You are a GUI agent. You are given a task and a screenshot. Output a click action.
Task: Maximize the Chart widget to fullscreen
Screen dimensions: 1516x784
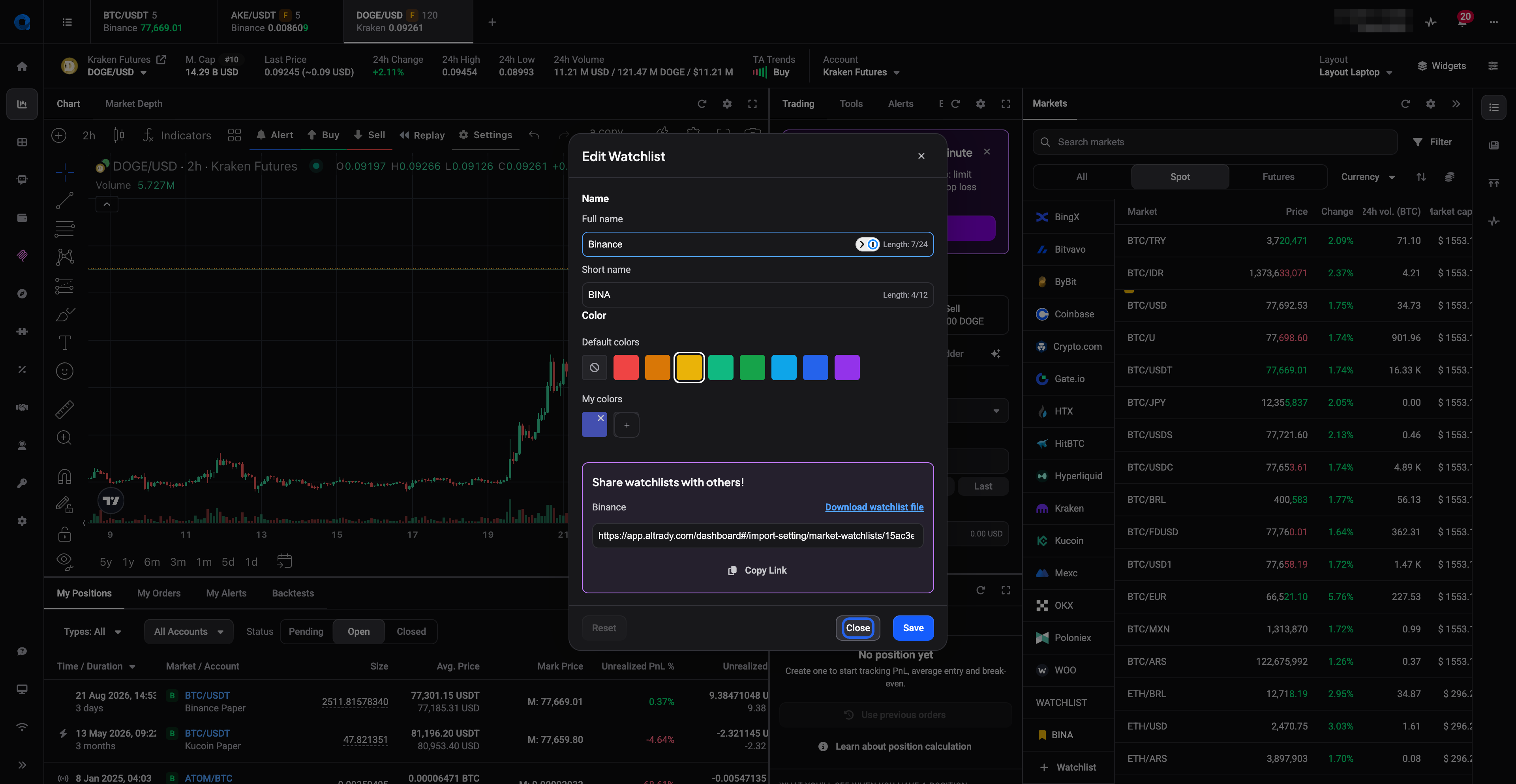(x=752, y=103)
